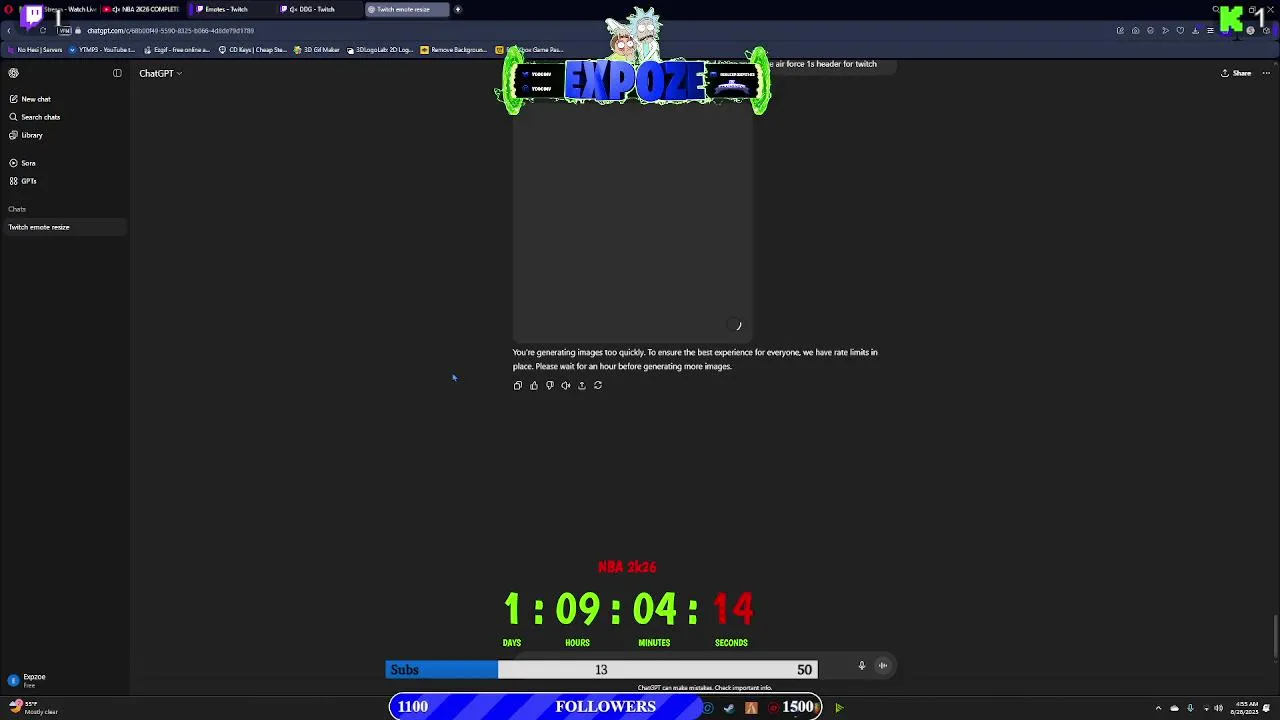Click the browser toolbar snapshot camera icon
The width and height of the screenshot is (1280, 720).
[1135, 30]
